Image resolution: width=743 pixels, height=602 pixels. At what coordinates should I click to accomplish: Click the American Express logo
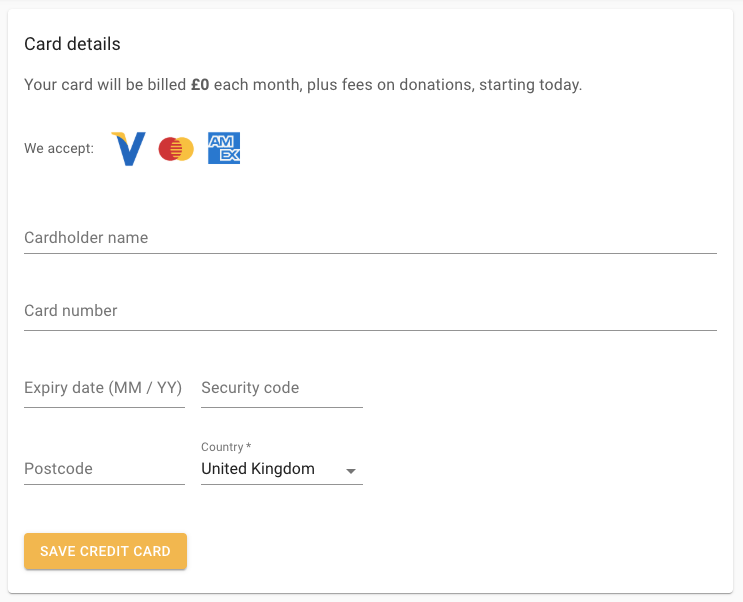coord(224,149)
